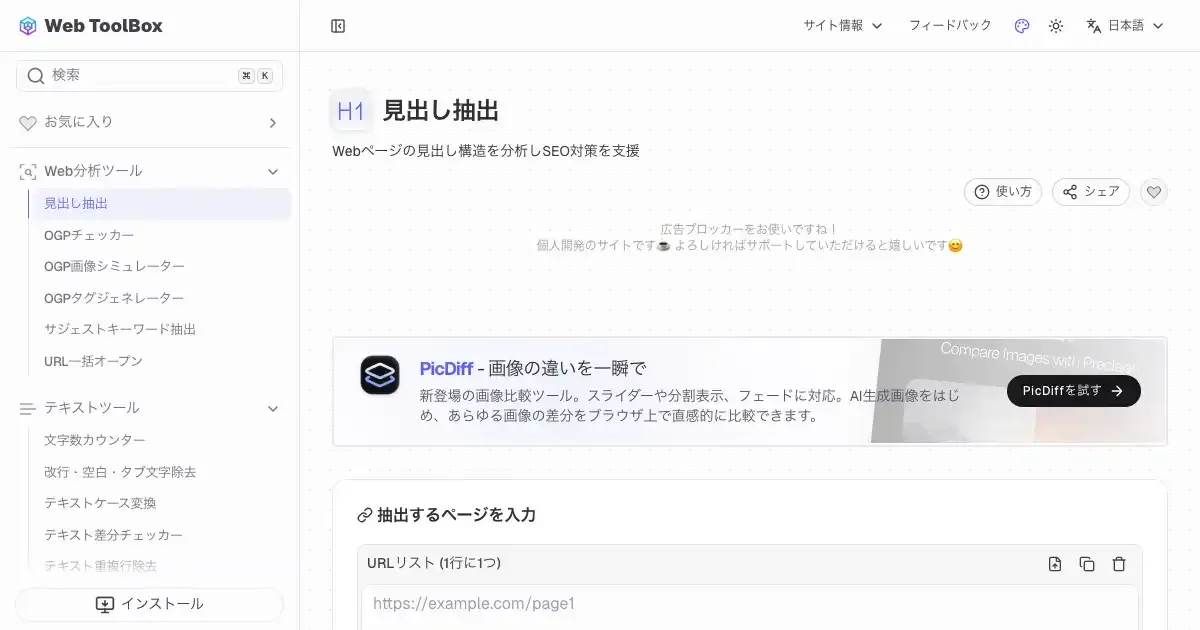This screenshot has height=630, width=1200.
Task: Click the 使い方 help button
Action: [x=1002, y=192]
